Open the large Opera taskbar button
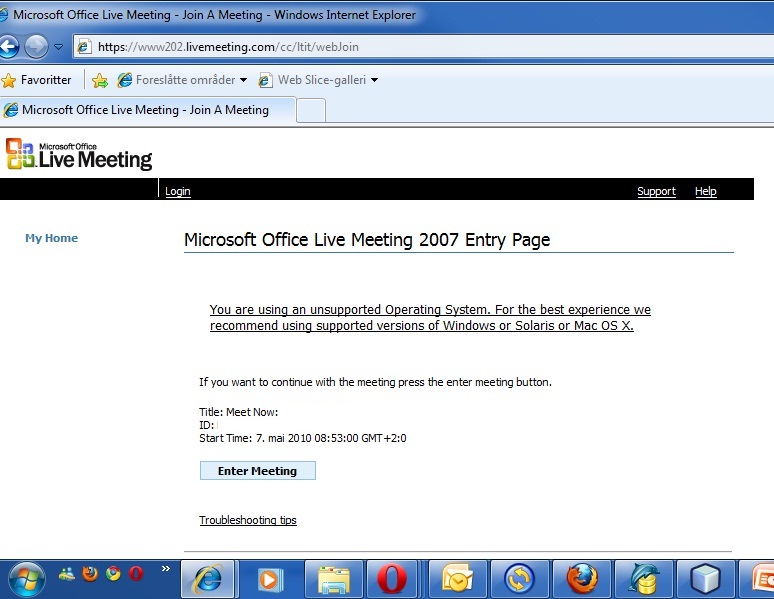 coord(392,579)
